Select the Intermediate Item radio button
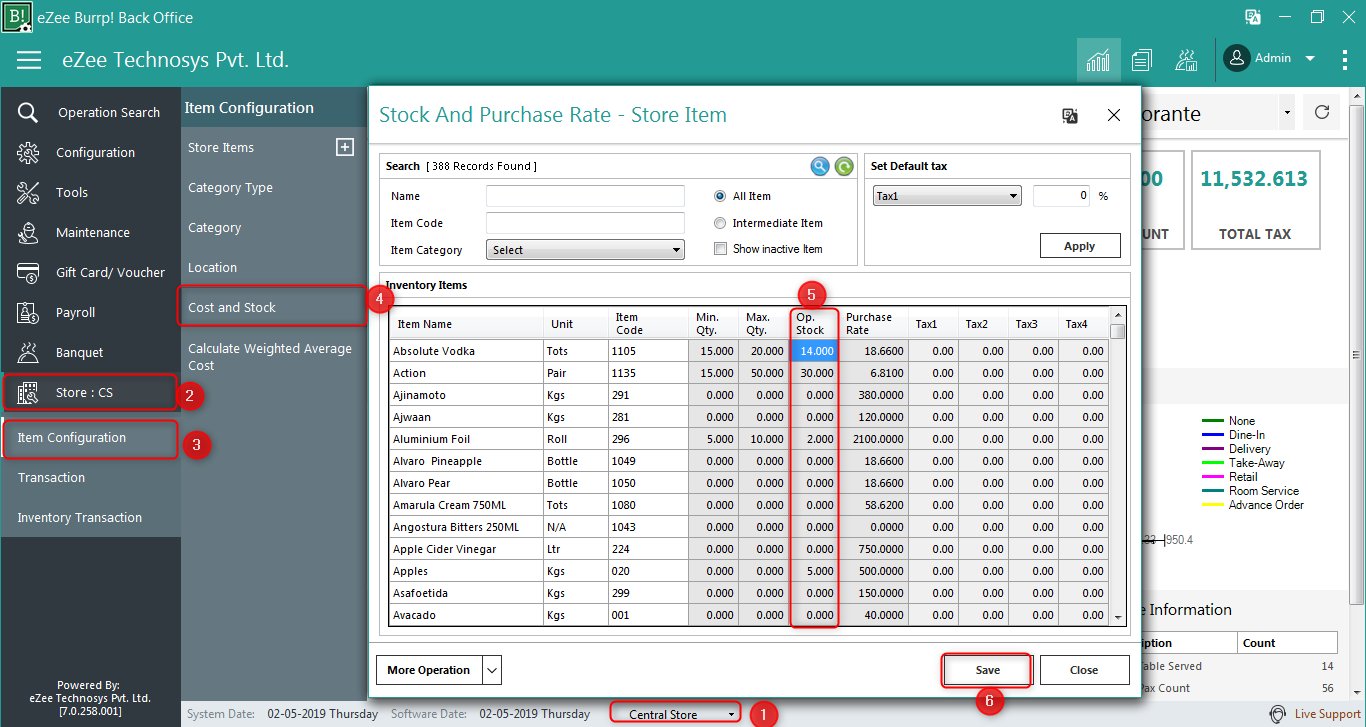 [x=720, y=223]
